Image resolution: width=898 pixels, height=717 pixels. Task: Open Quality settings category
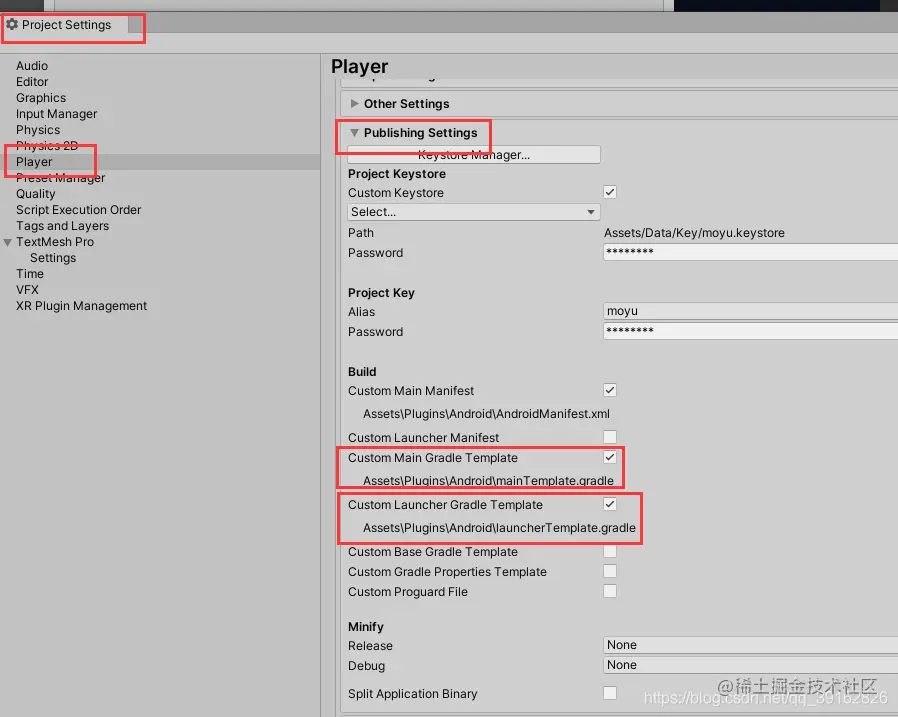tap(36, 194)
